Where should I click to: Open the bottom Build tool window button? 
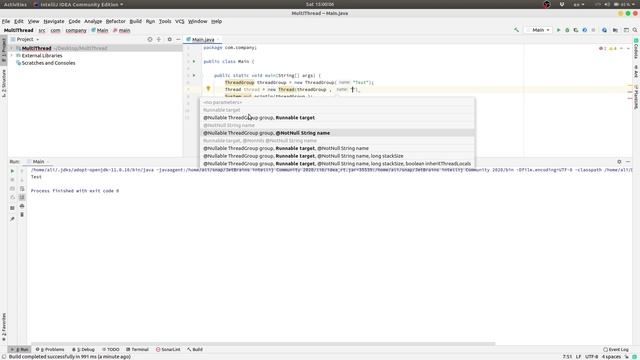[195, 349]
